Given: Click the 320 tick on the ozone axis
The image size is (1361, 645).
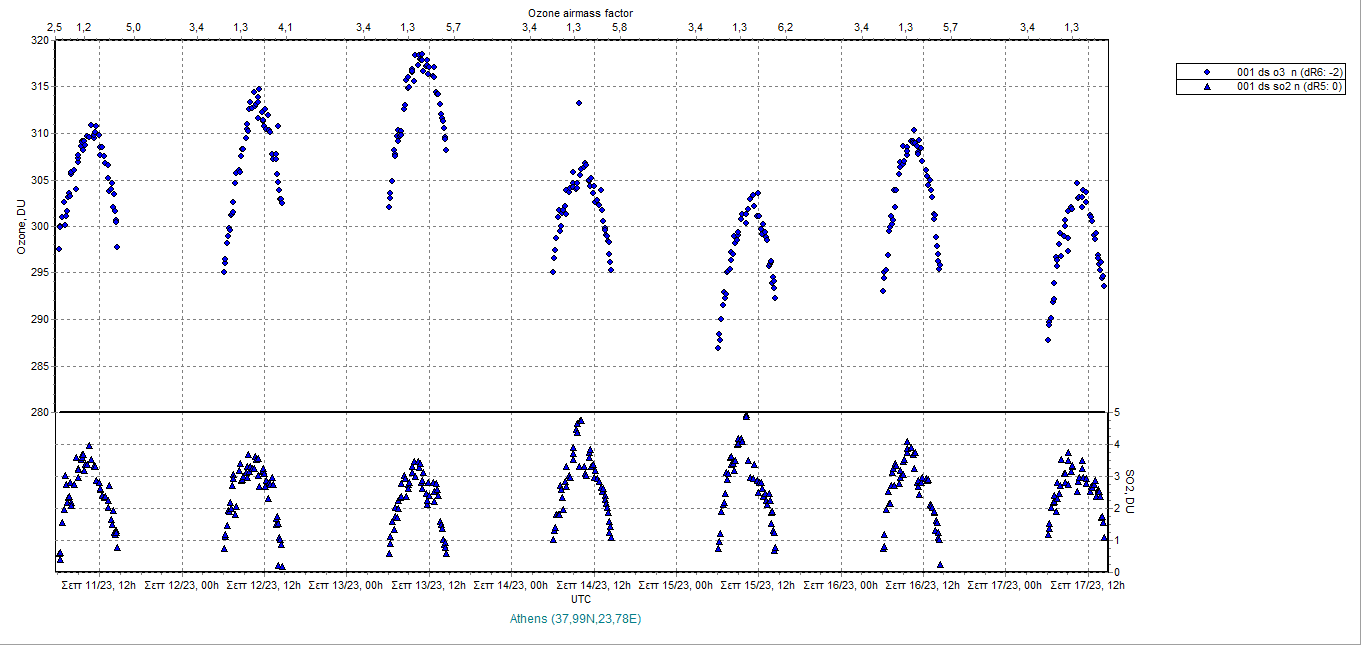Looking at the screenshot, I should coord(39,41).
